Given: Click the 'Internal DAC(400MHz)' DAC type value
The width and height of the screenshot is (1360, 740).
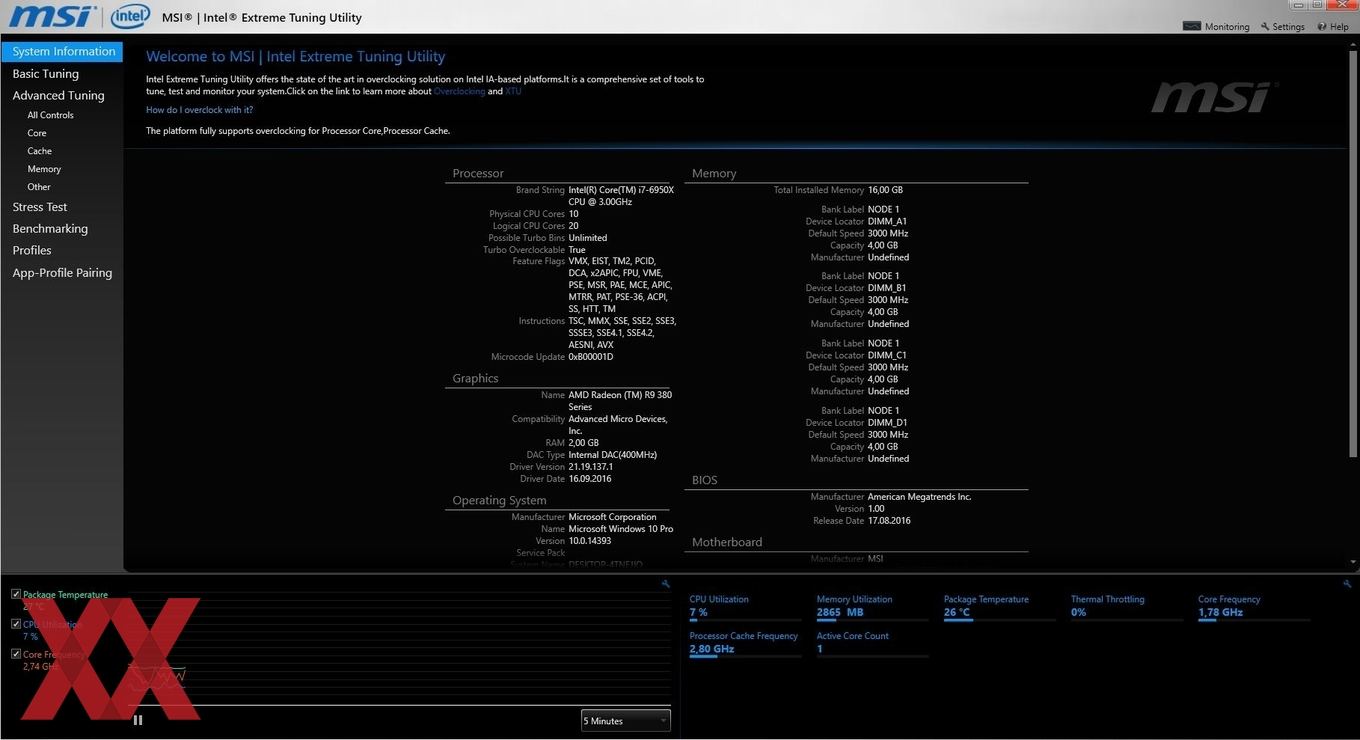Looking at the screenshot, I should click(613, 455).
